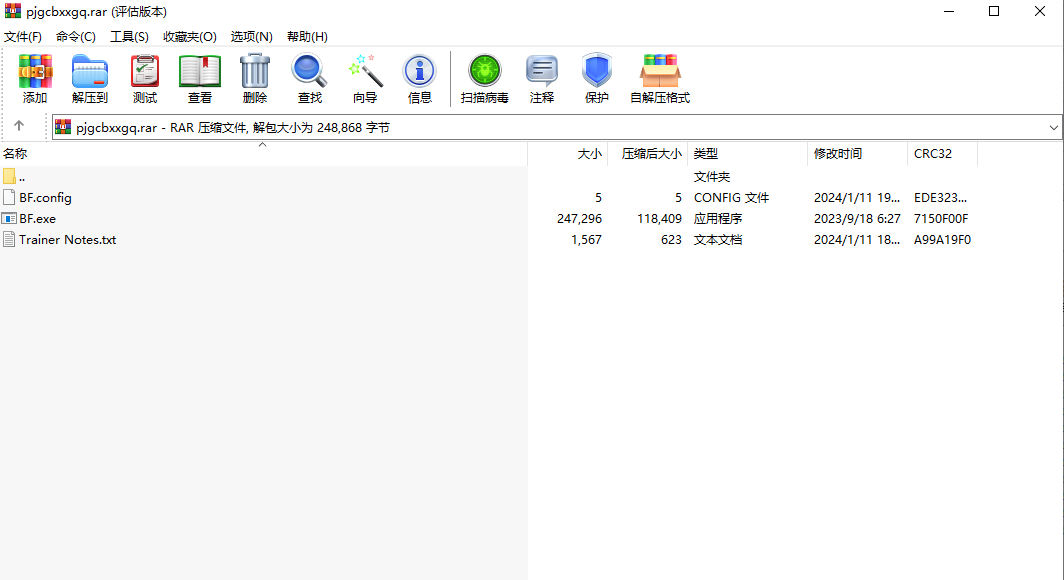Click the 扫描病毒 virus scan icon

point(485,78)
